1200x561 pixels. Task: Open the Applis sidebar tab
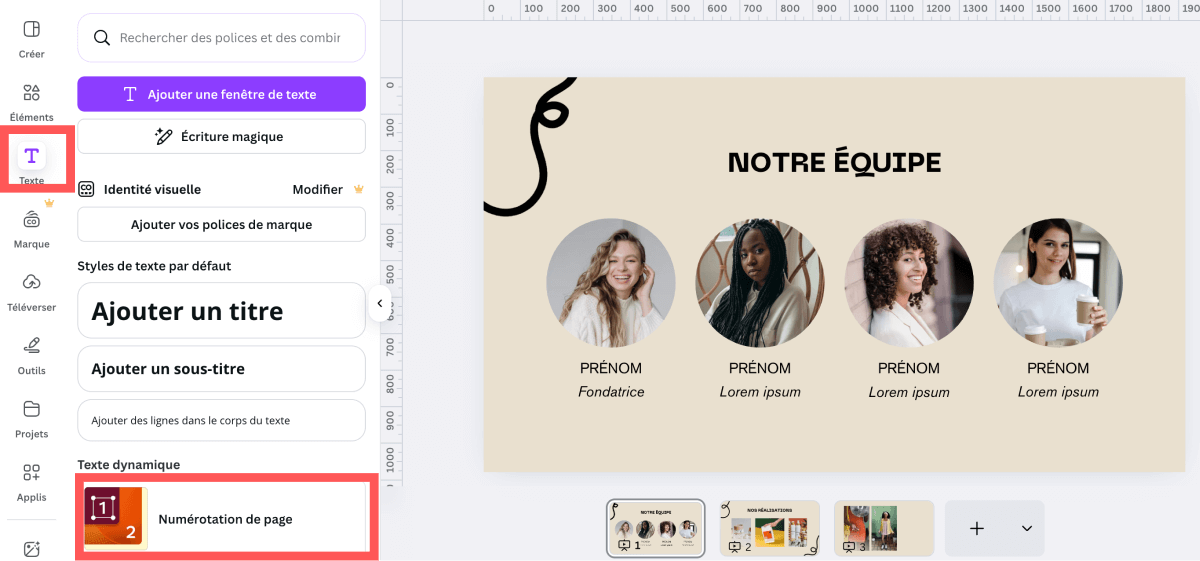pyautogui.click(x=31, y=482)
